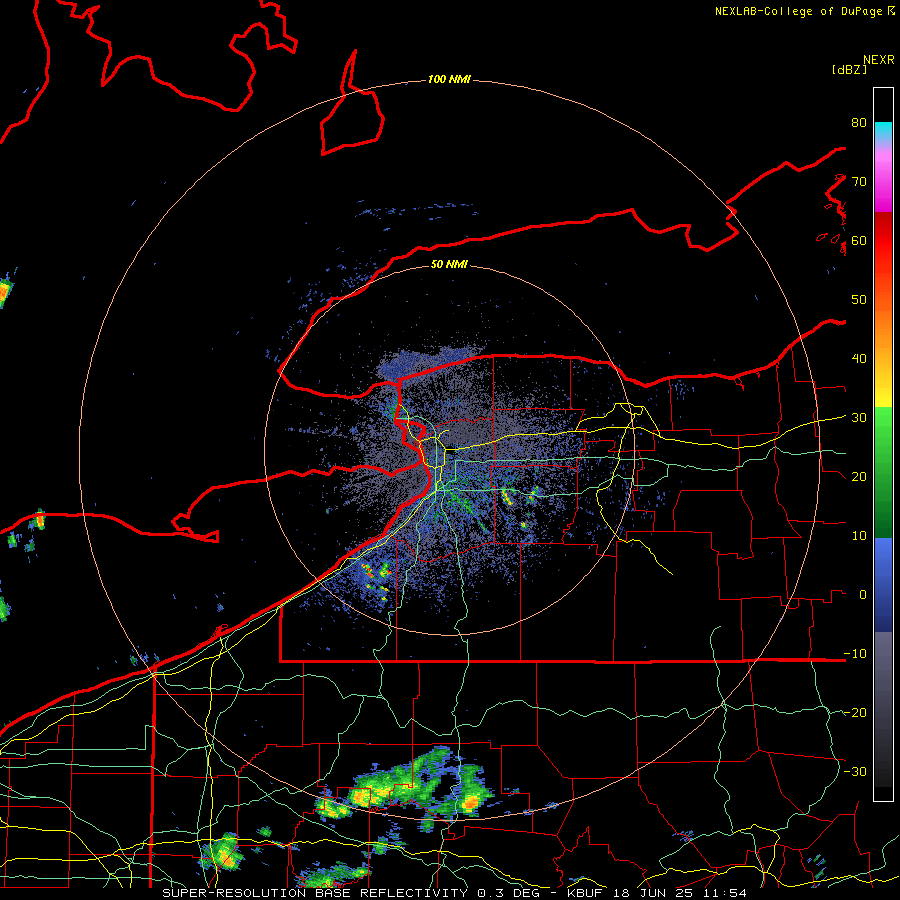Click the 50 NMI range ring label
This screenshot has width=900, height=900.
449,264
